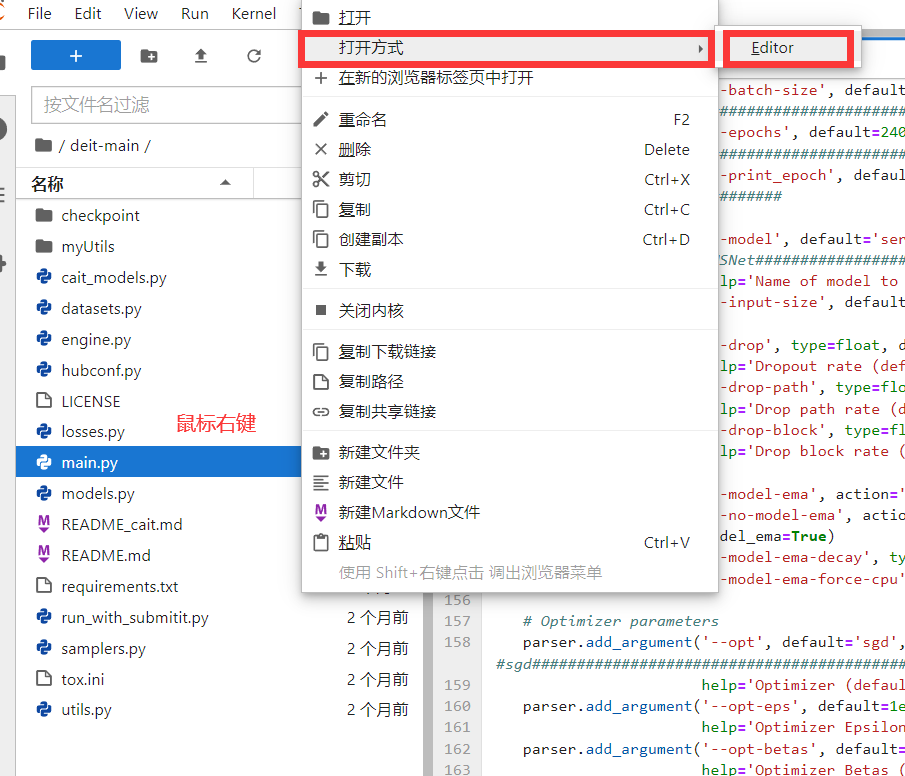The height and width of the screenshot is (776, 905).
Task: Click the new folder icon in toolbar
Action: click(x=148, y=56)
